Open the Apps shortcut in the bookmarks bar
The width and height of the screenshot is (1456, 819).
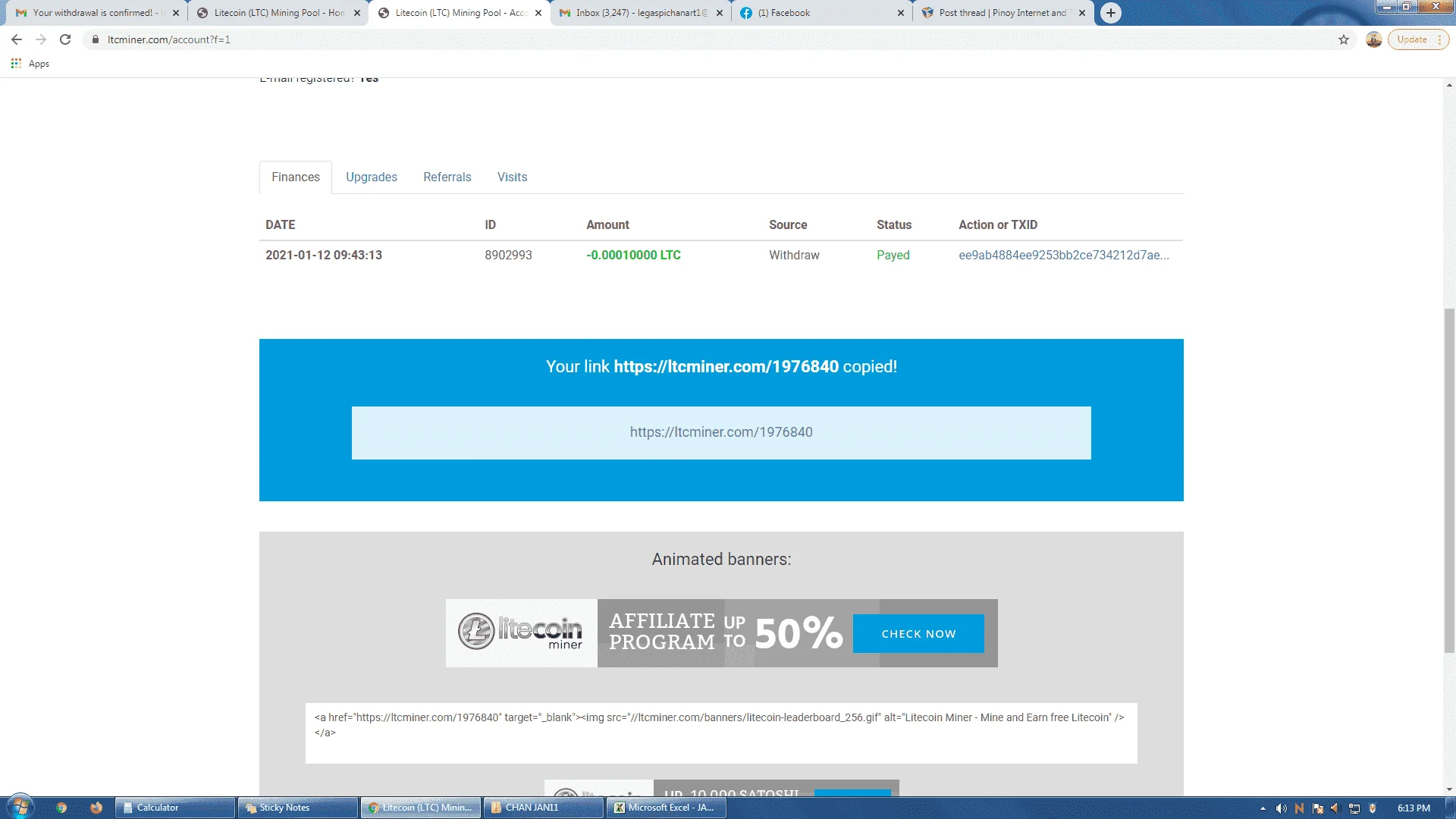tap(30, 64)
